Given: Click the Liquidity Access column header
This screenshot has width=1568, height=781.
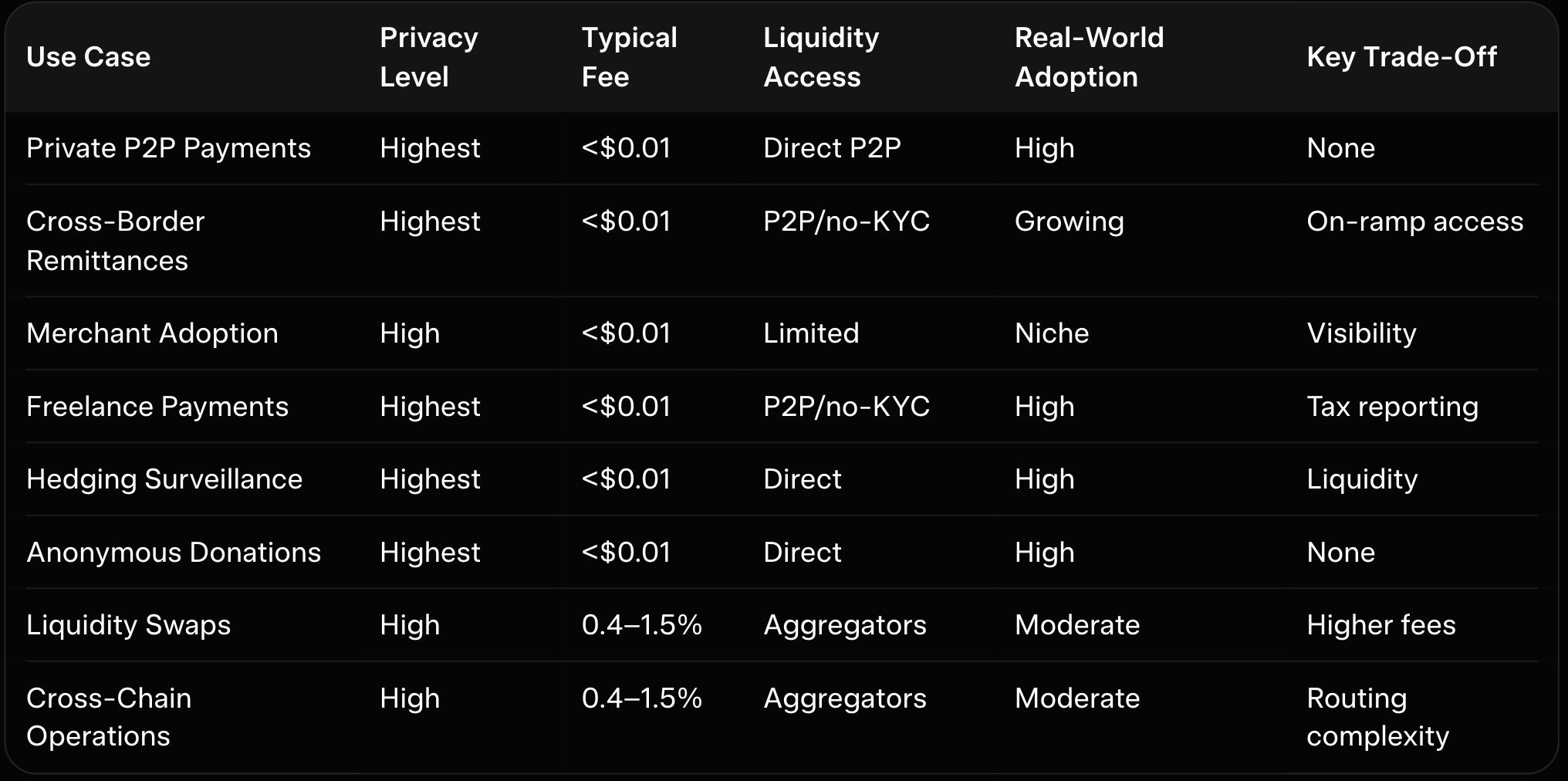Looking at the screenshot, I should pyautogui.click(x=821, y=57).
